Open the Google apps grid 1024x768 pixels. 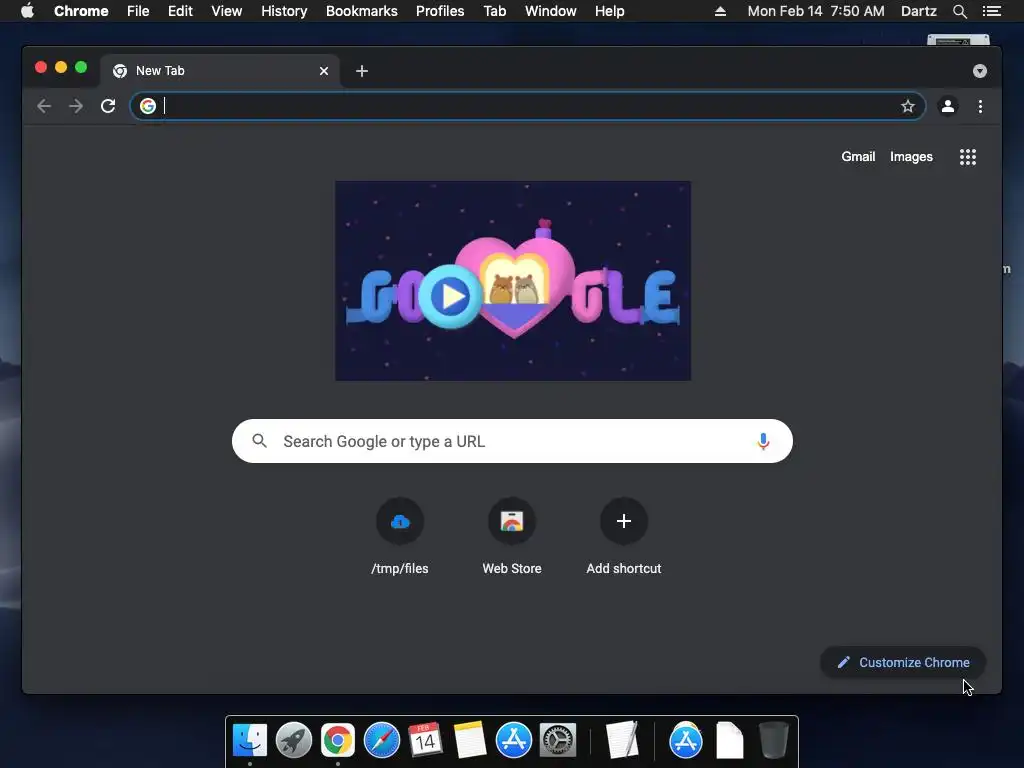coord(968,157)
